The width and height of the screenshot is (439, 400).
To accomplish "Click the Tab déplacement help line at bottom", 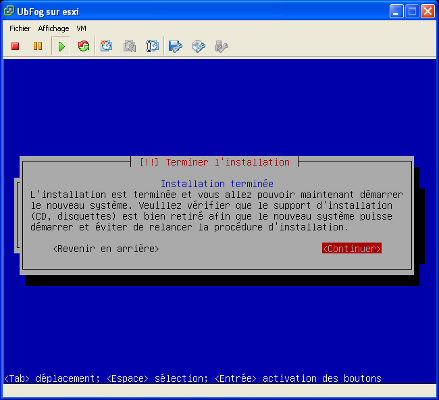I will click(193, 379).
